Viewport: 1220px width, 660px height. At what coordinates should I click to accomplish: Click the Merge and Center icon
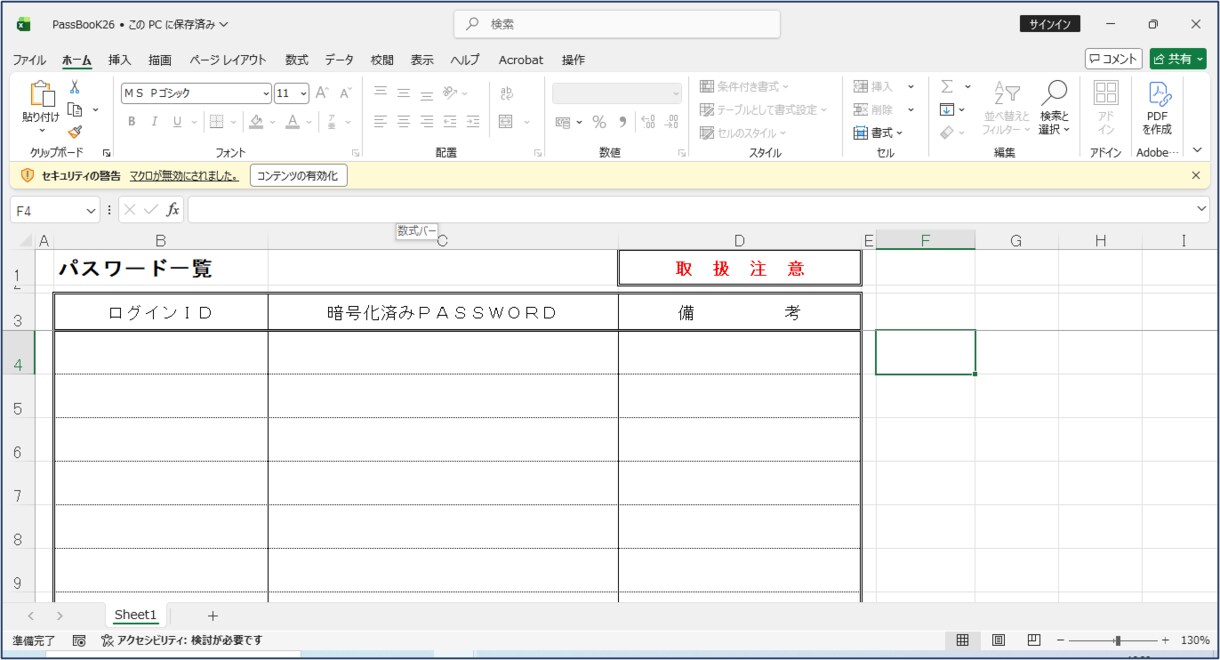click(506, 122)
